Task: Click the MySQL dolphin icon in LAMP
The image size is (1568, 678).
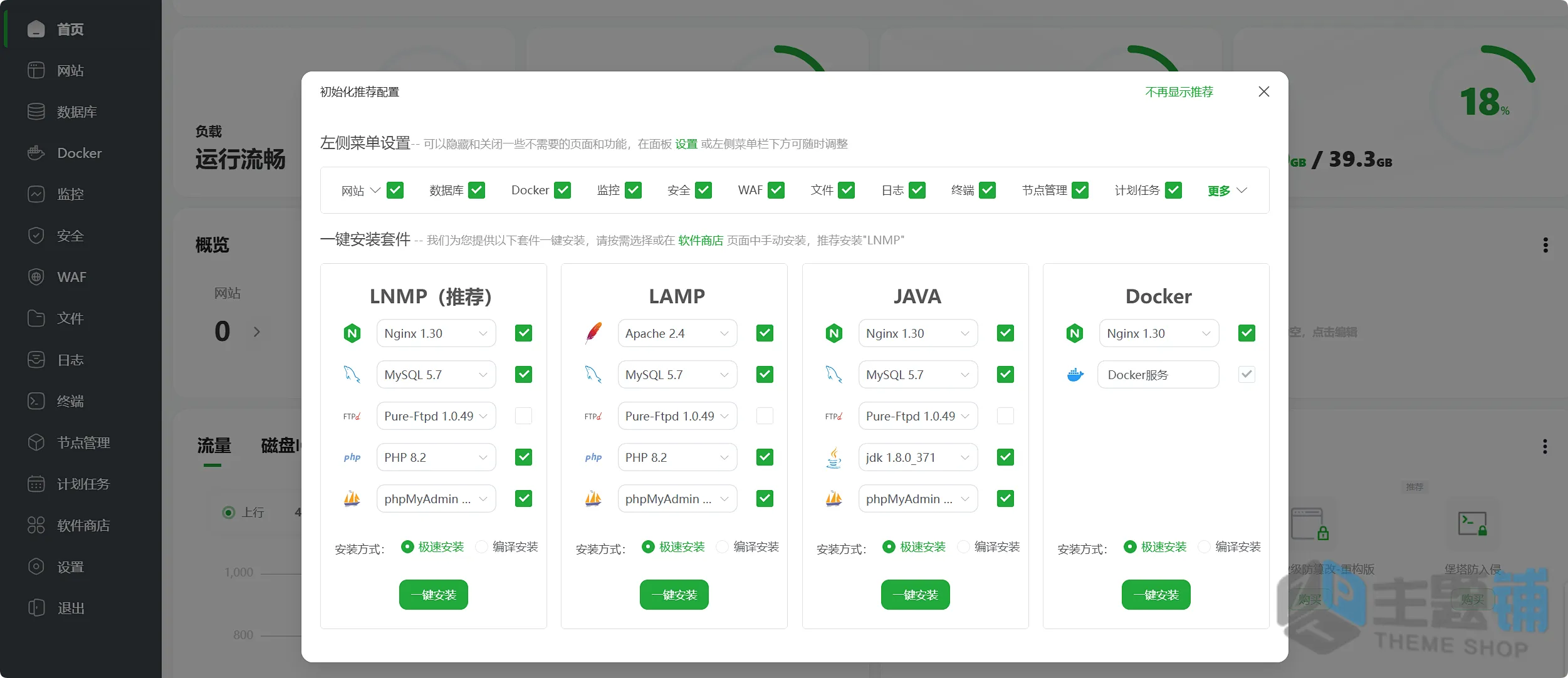Action: [593, 375]
